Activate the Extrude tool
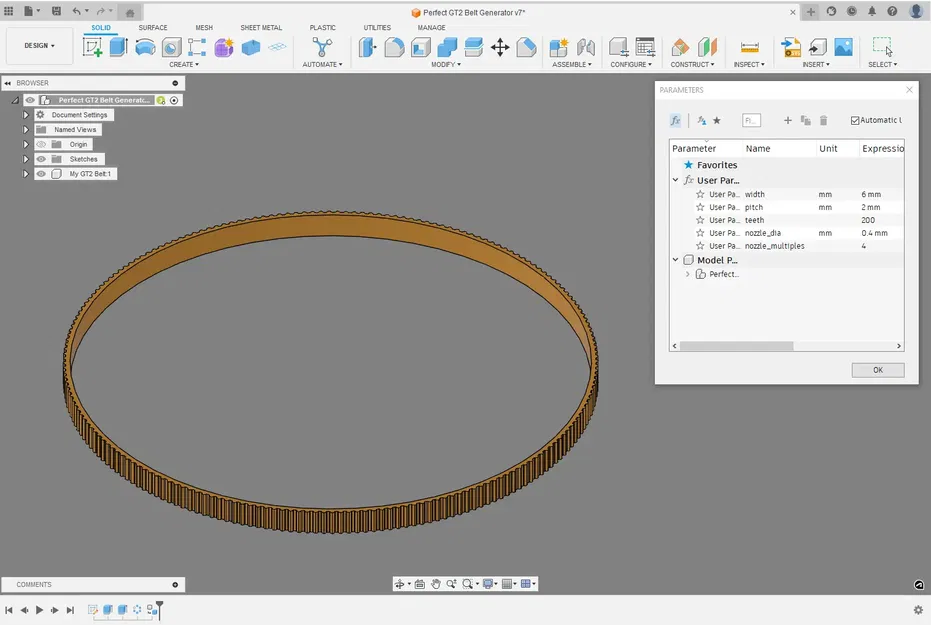The height and width of the screenshot is (625, 931). tap(118, 46)
